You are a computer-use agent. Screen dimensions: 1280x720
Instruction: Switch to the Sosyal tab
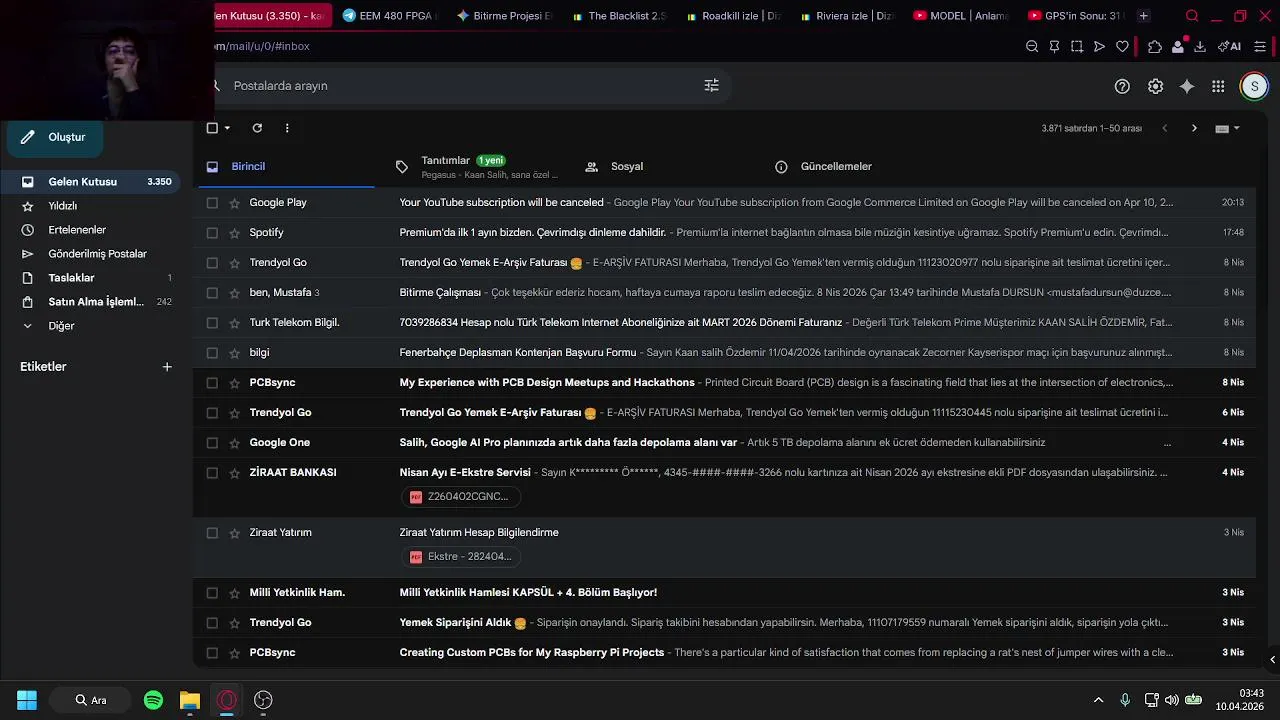click(667, 167)
